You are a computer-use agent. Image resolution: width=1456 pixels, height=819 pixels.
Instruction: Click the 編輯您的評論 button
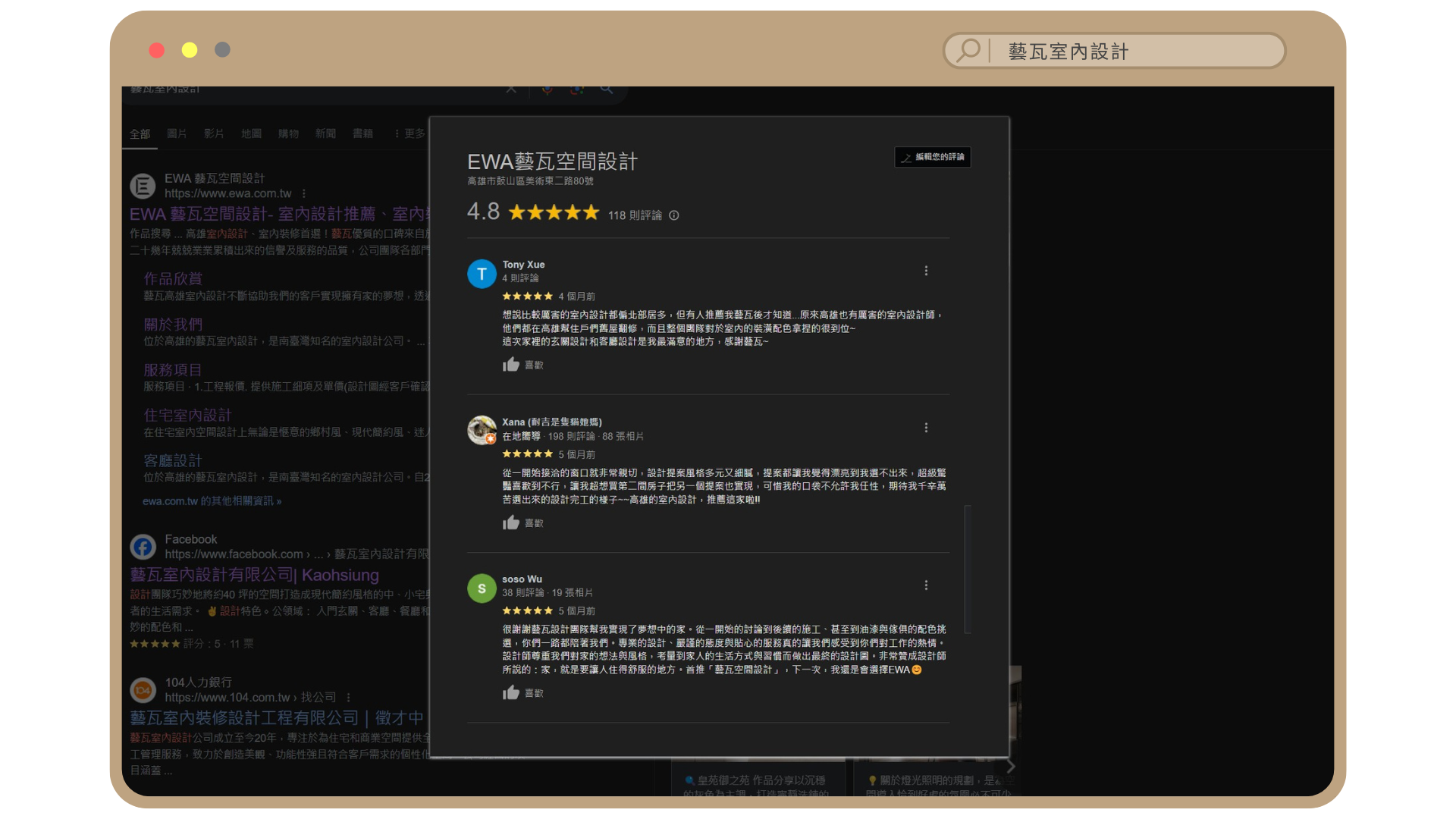[x=933, y=157]
